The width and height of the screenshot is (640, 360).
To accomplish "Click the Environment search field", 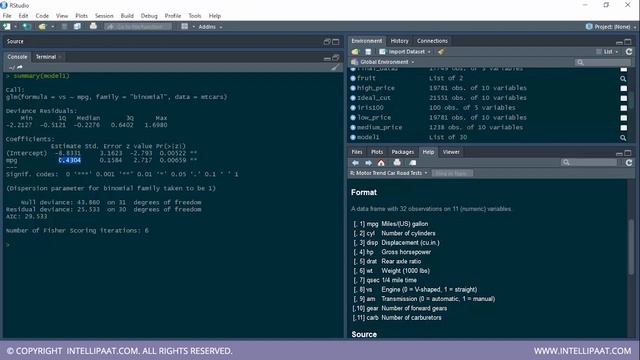I will pos(602,62).
